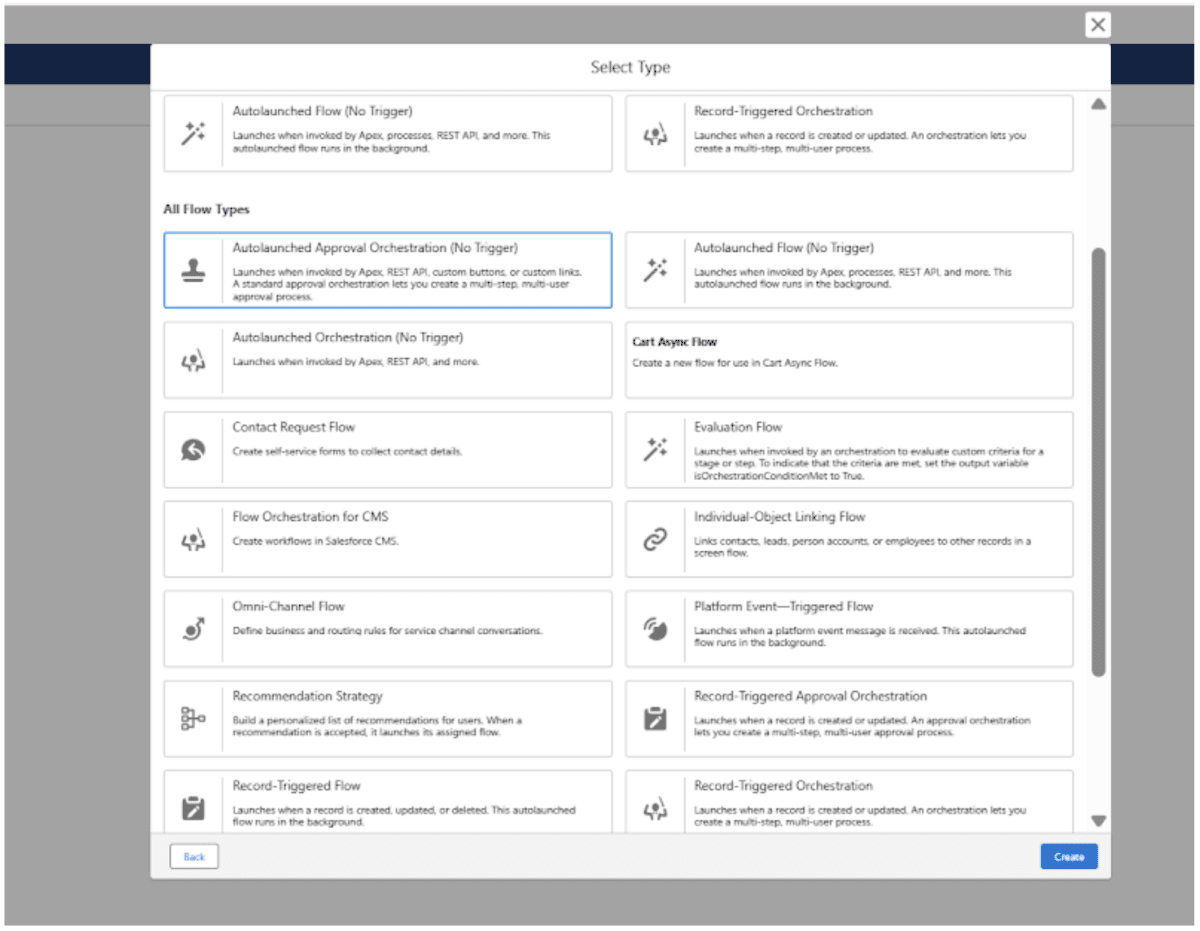1200x931 pixels.
Task: Click the Record-Triggered Orchestration icon above All Flow Types
Action: click(x=655, y=133)
